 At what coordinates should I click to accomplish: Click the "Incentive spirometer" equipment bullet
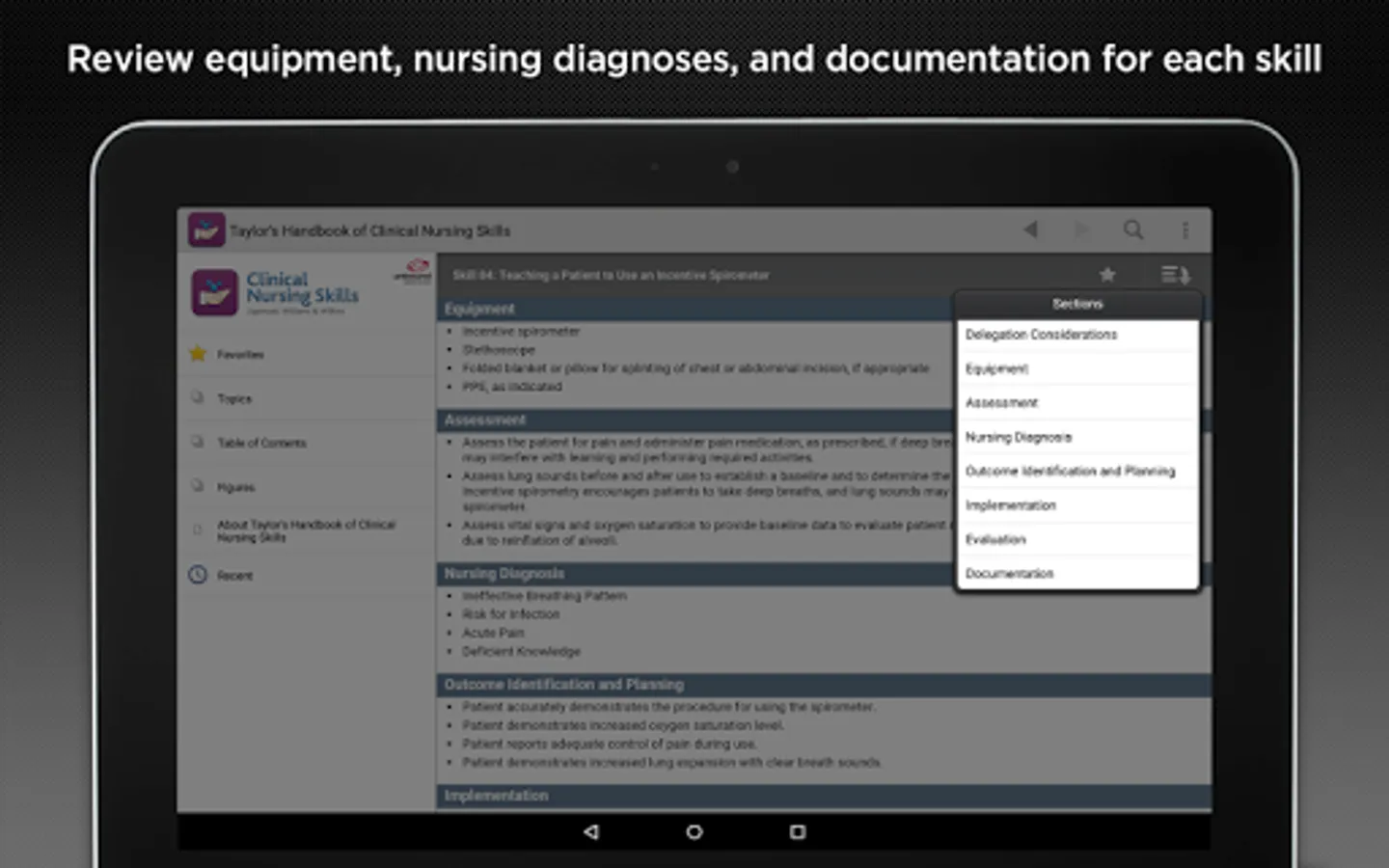(x=521, y=331)
